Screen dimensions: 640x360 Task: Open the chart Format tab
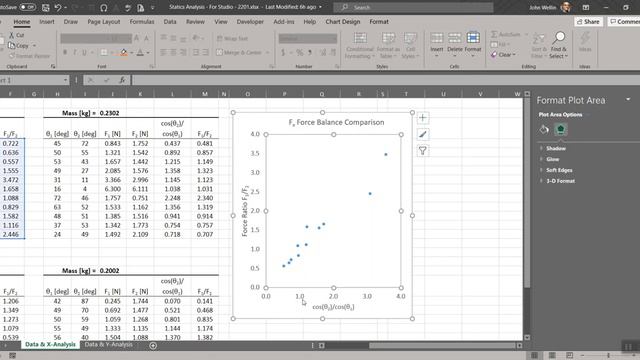[379, 22]
